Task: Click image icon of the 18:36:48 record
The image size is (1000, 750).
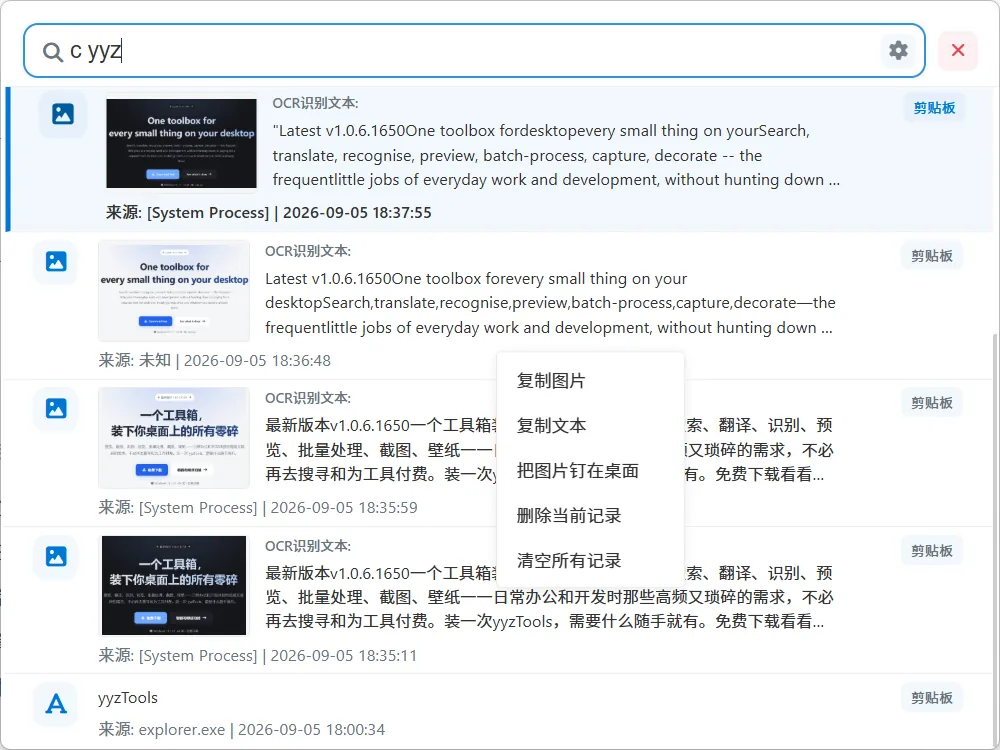Action: coord(56,261)
